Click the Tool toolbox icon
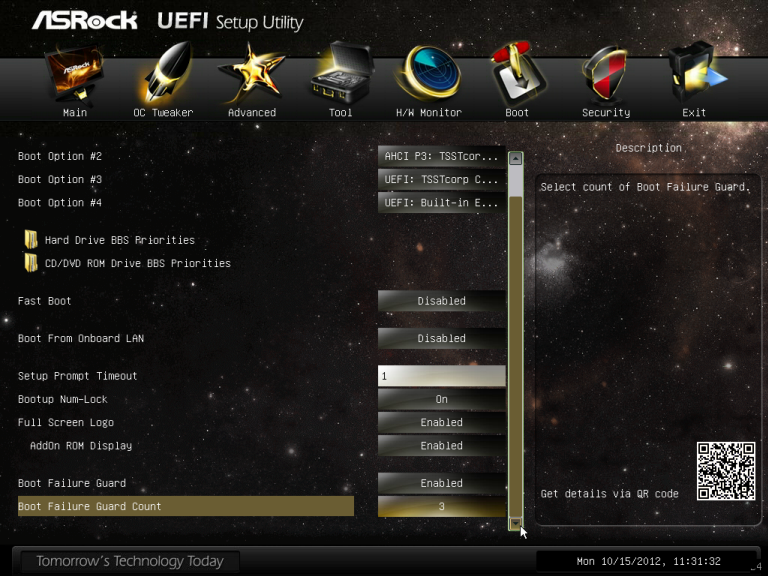Viewport: 768px width, 576px height. click(341, 72)
